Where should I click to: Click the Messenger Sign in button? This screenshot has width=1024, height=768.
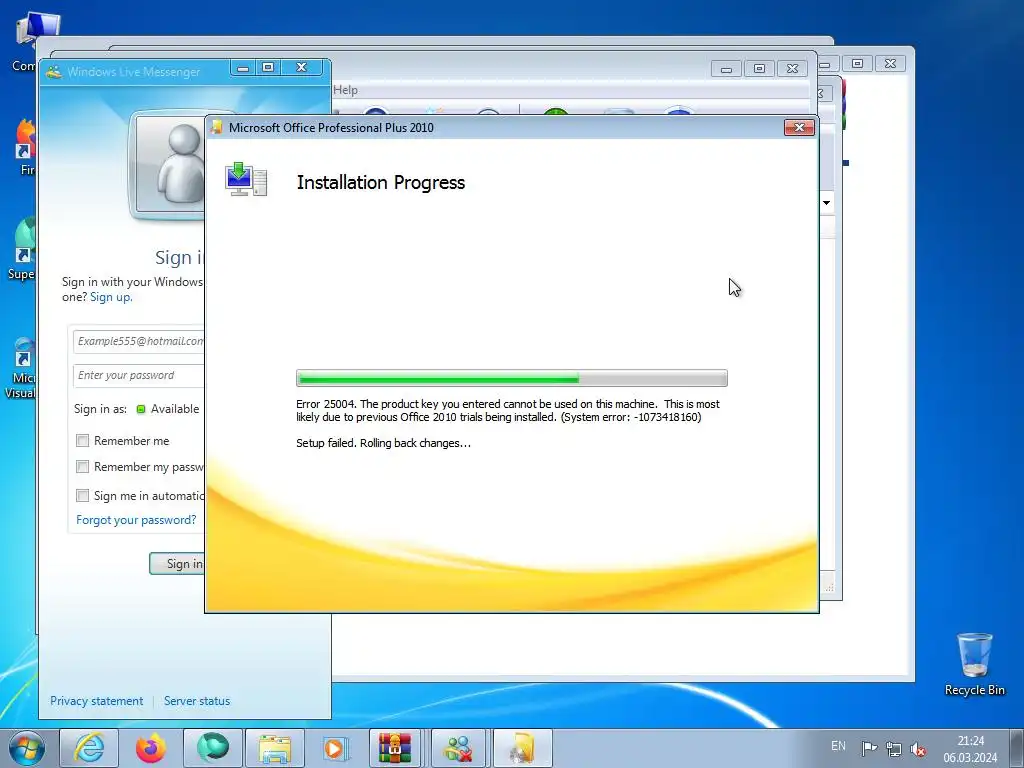[178, 564]
